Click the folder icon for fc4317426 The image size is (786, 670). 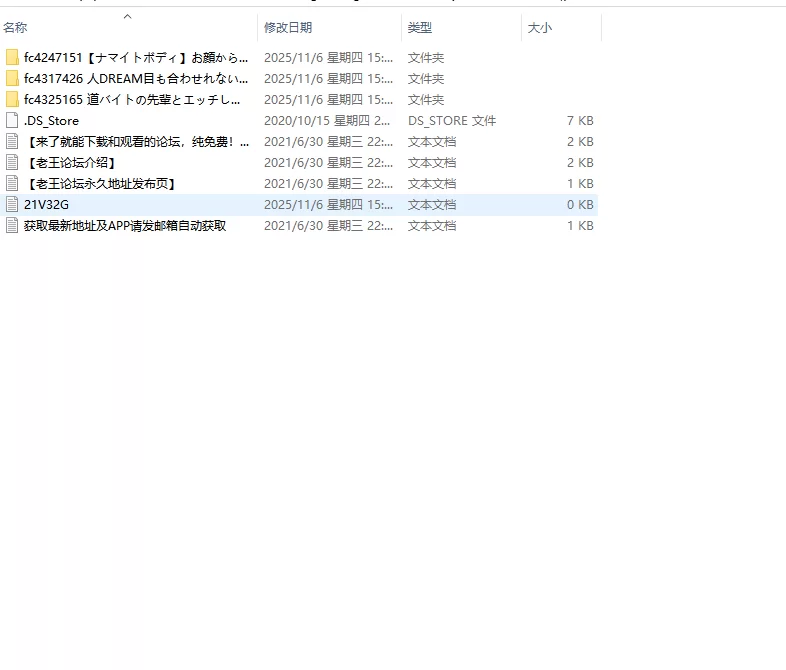[x=12, y=79]
